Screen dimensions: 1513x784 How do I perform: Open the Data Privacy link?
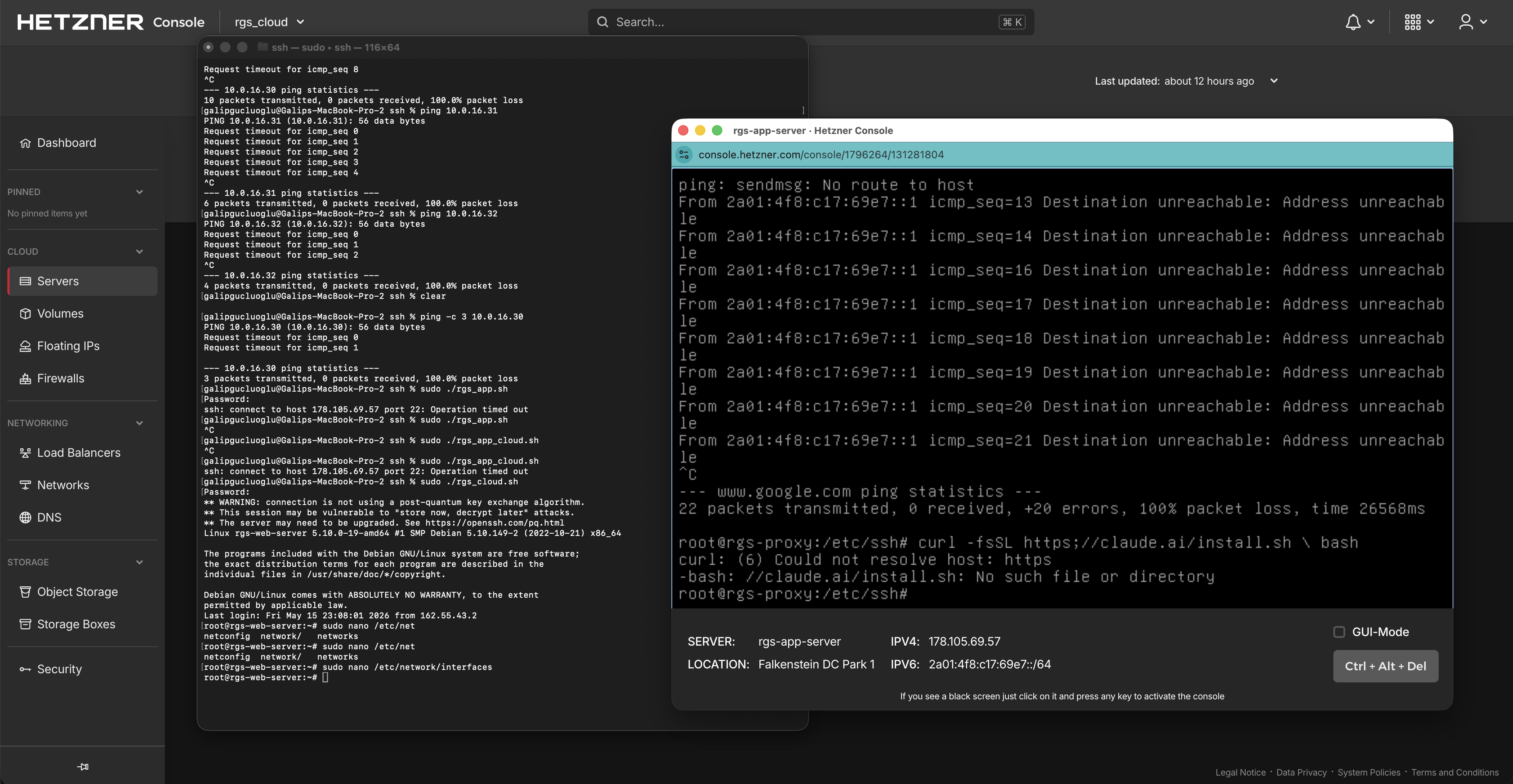(x=1302, y=772)
